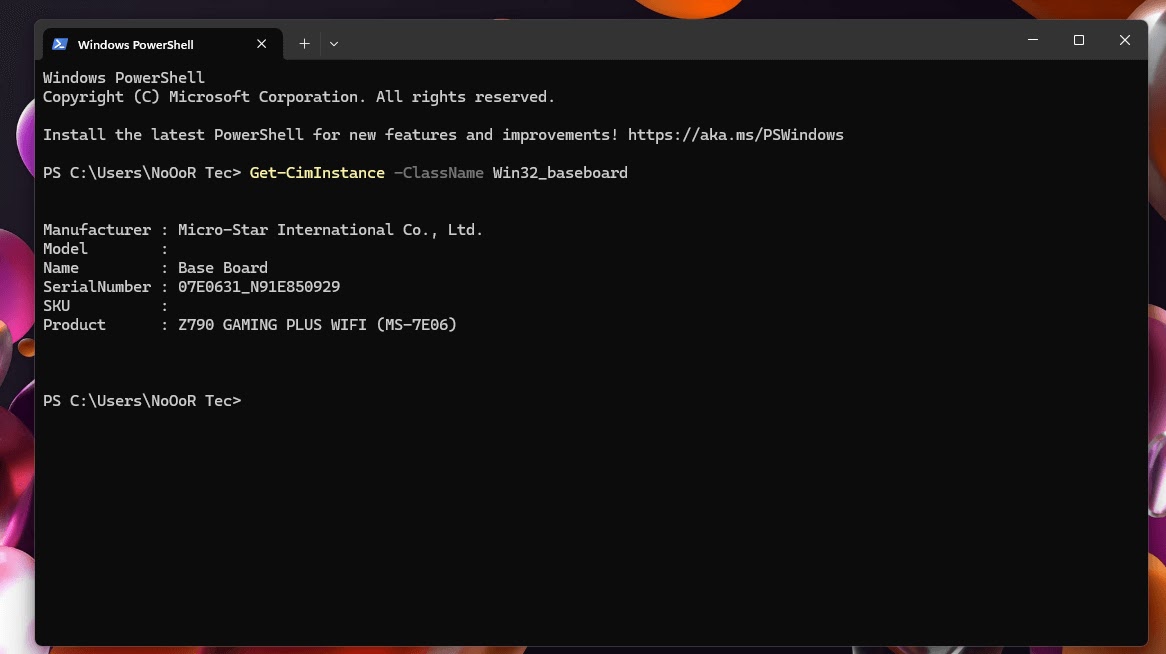
Task: Click manufacturer value Micro-Star International Co., Ltd.
Action: (x=330, y=230)
